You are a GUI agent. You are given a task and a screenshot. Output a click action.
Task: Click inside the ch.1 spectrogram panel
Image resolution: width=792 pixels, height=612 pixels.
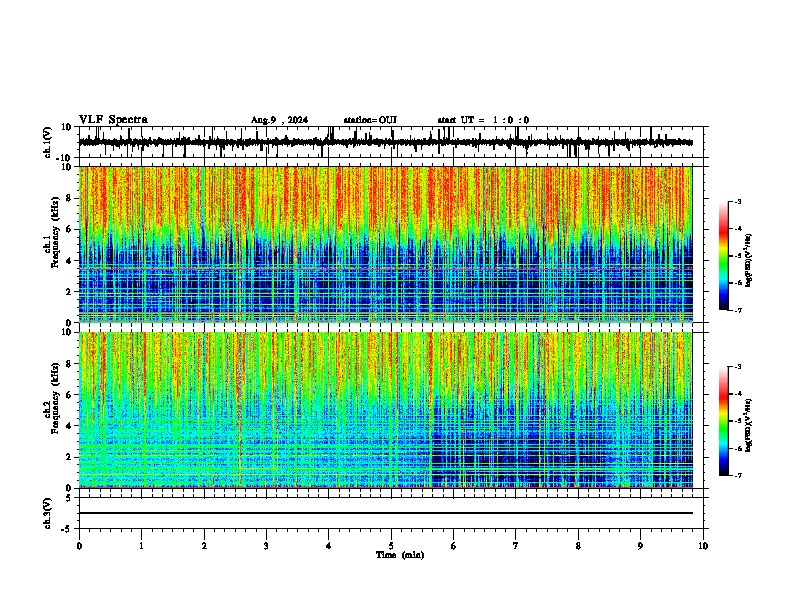pos(386,244)
